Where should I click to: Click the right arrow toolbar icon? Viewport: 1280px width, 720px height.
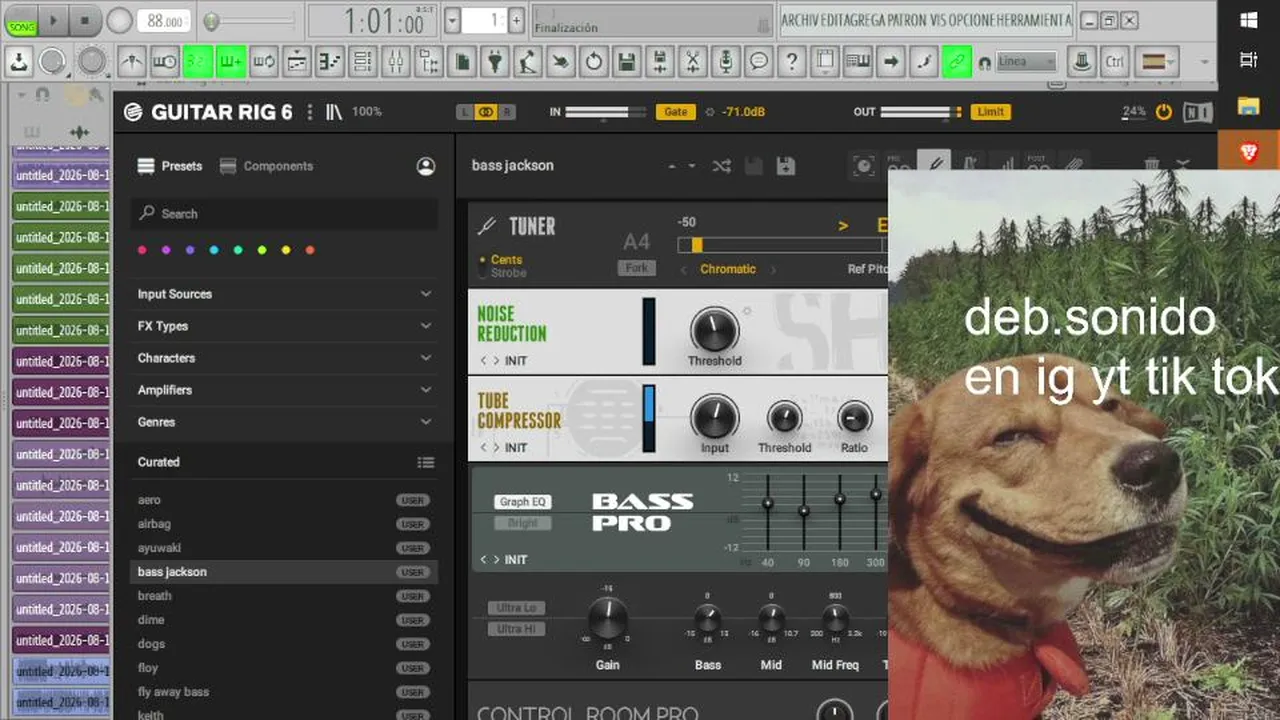(x=891, y=62)
